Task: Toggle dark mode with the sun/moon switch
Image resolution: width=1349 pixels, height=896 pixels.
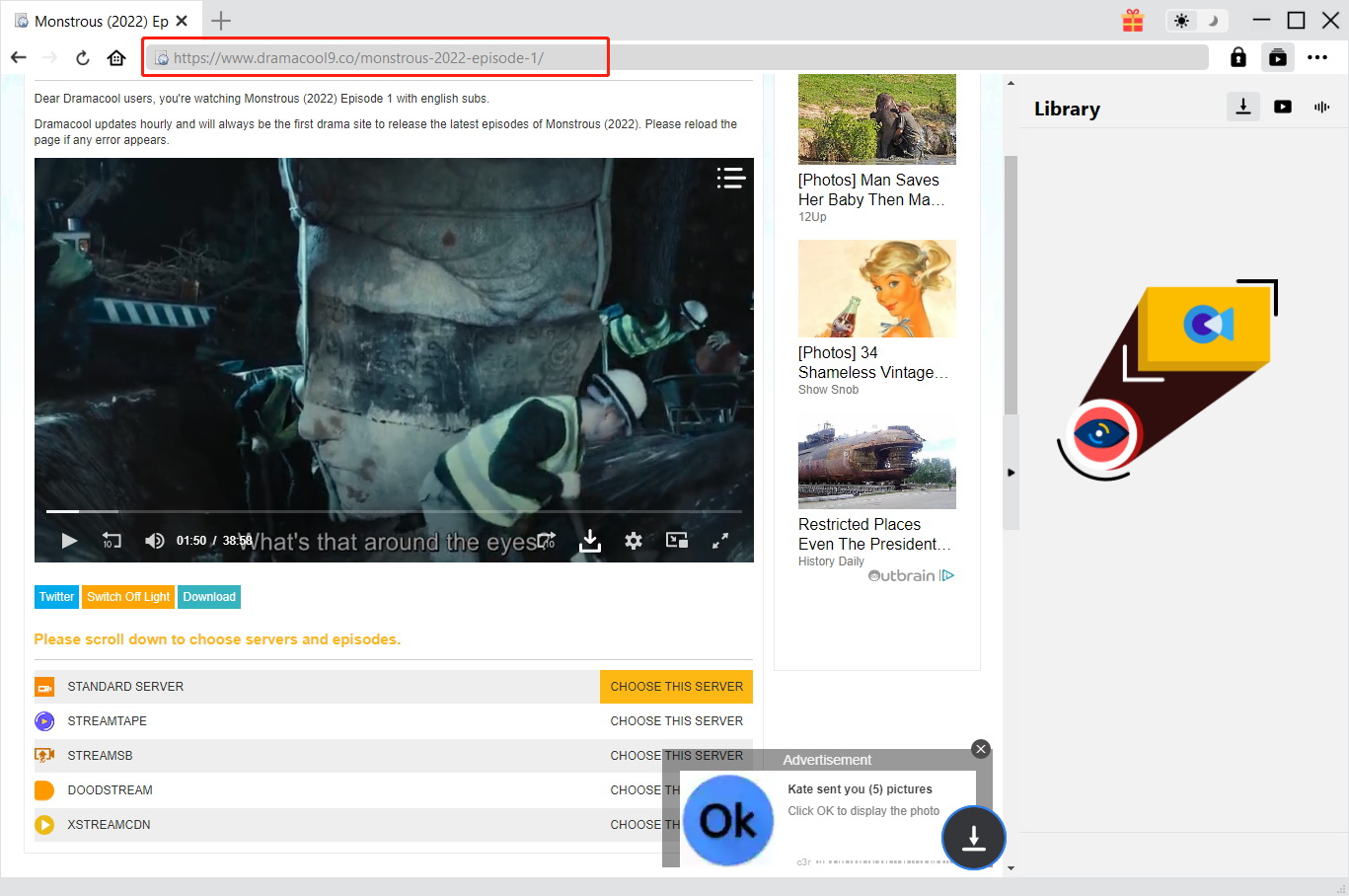Action: click(1196, 20)
